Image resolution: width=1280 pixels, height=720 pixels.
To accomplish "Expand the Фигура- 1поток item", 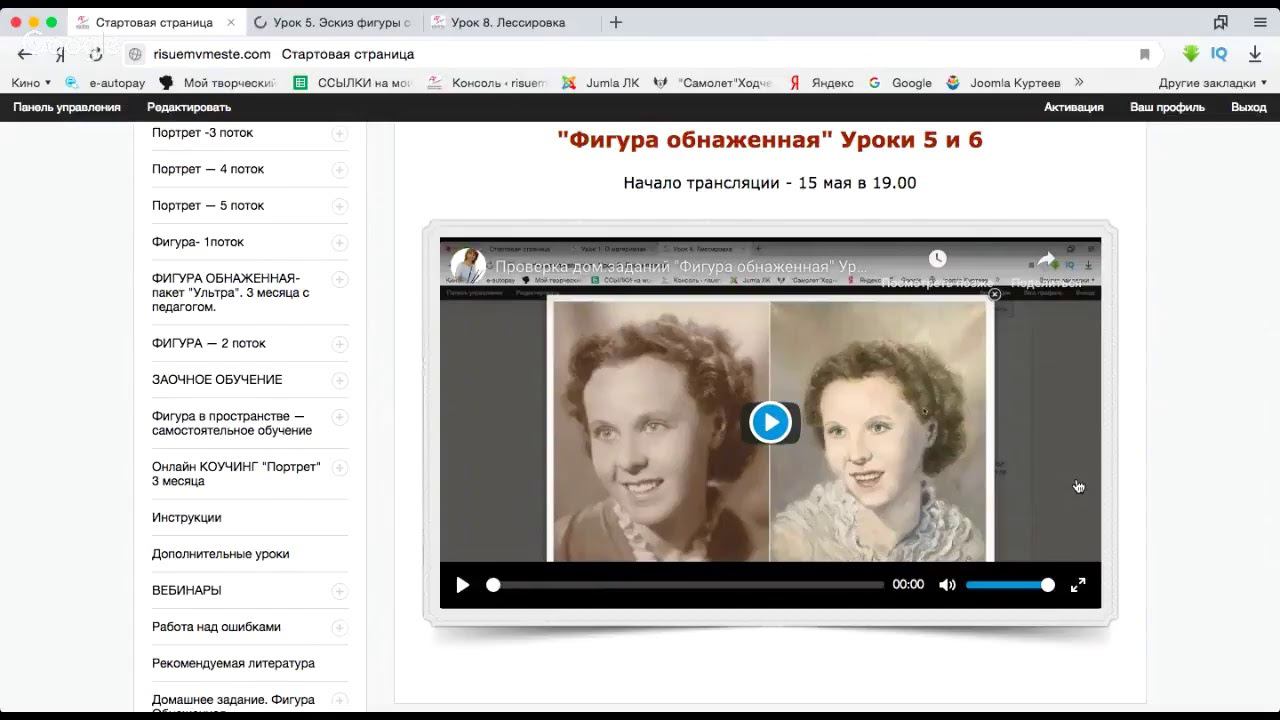I will [x=340, y=243].
